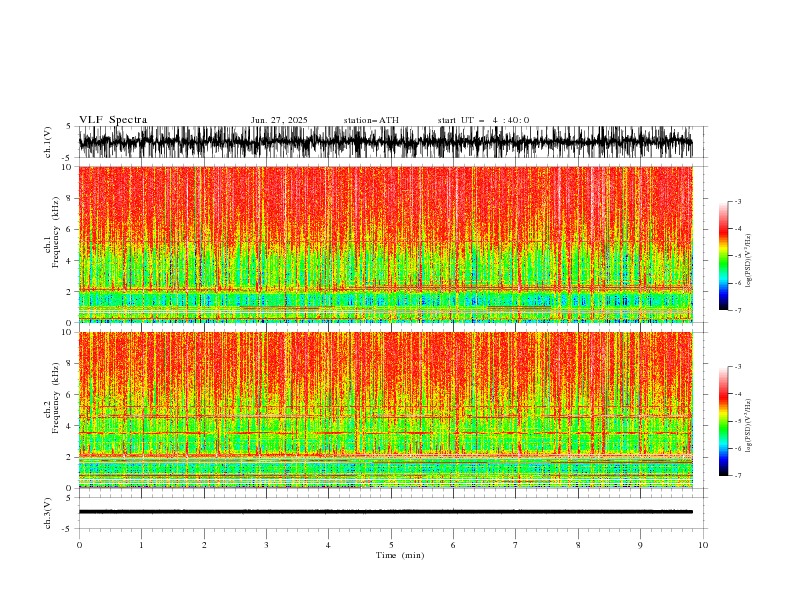792x612 pixels.
Task: Click the ch.2 color bar 'log(PSD)(V²/Hz)' label
Action: click(749, 426)
